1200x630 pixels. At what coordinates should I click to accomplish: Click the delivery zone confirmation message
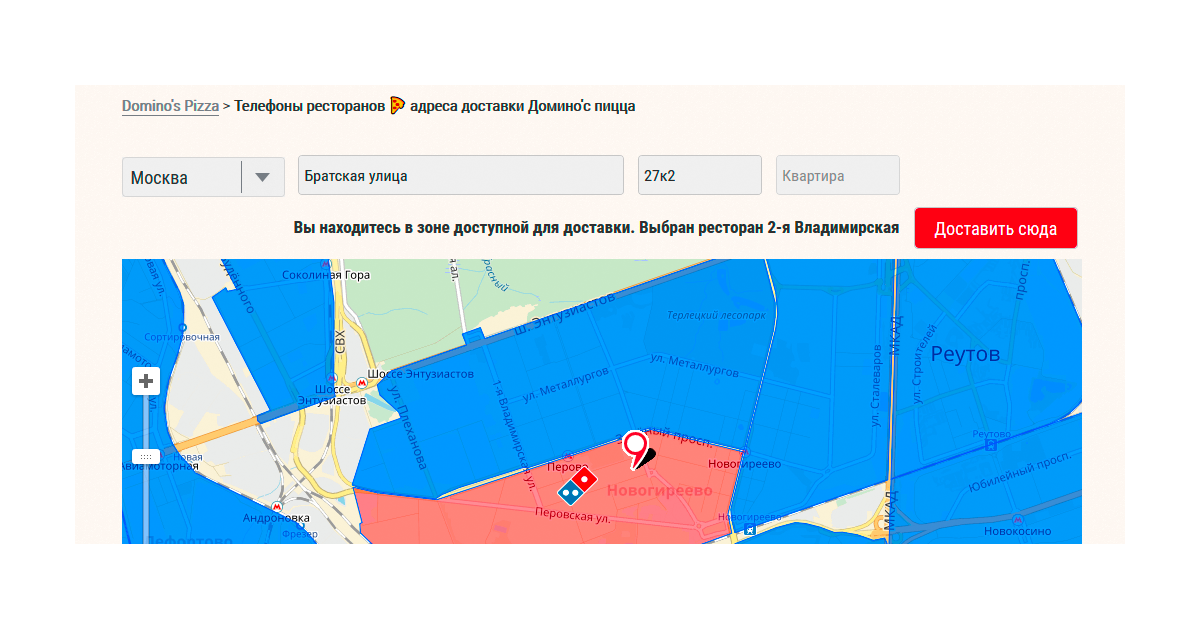[x=596, y=228]
